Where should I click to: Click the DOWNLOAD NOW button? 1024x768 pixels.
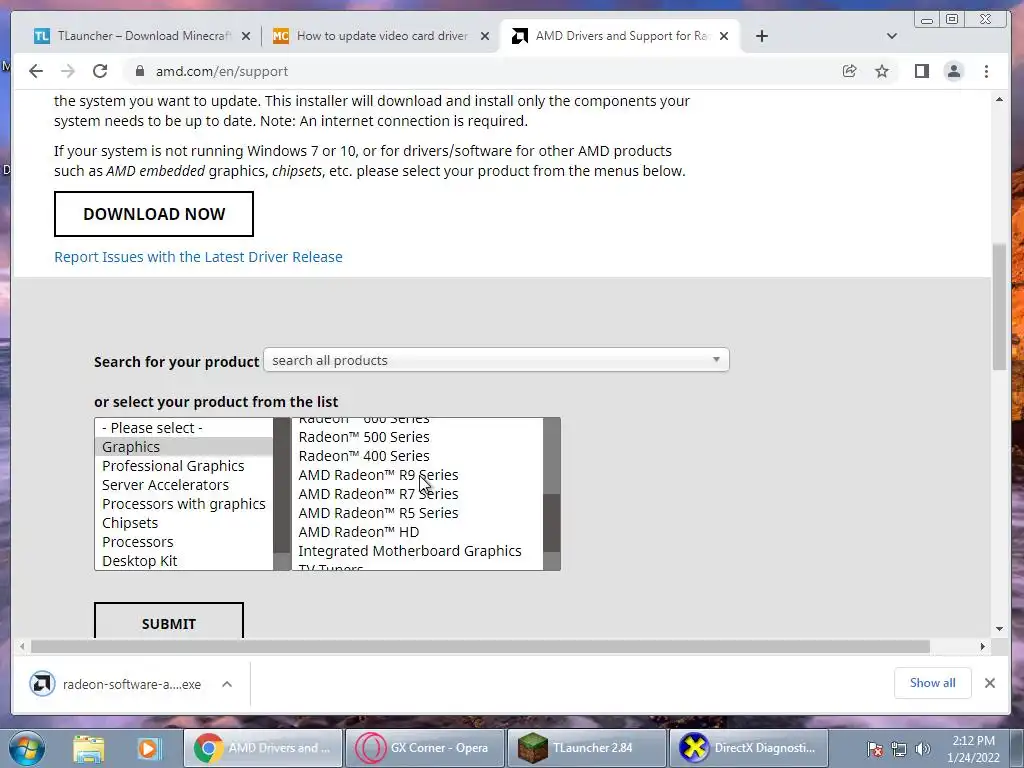click(153, 214)
